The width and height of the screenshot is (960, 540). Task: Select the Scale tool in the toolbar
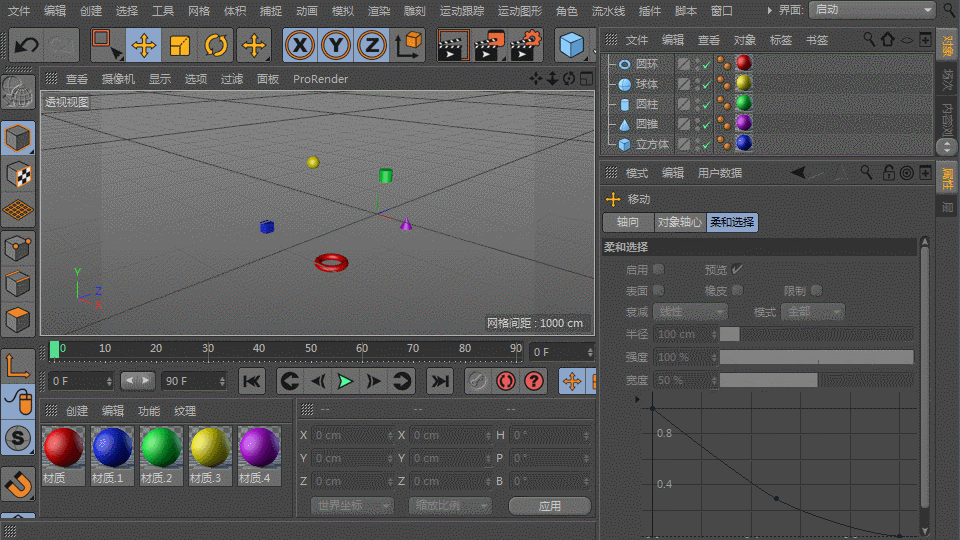click(x=180, y=45)
